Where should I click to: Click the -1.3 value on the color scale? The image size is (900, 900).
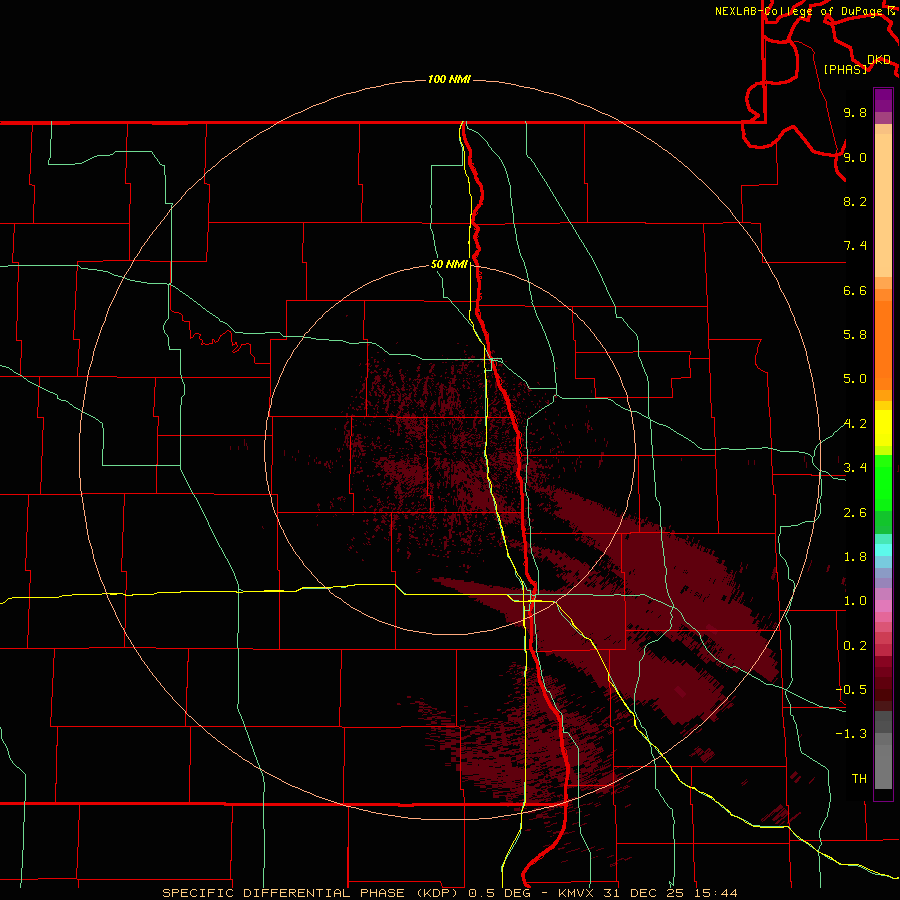(x=851, y=734)
